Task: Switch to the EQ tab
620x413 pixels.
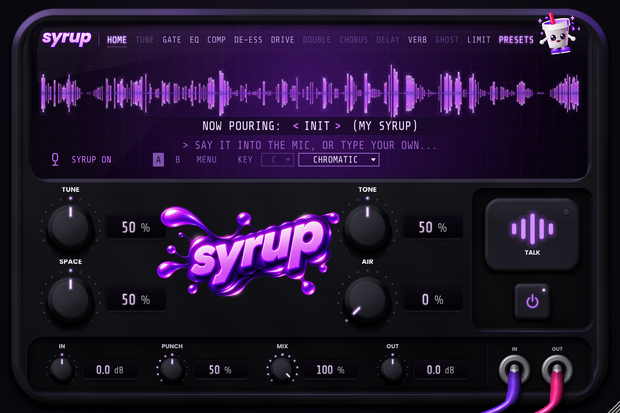Action: 194,40
